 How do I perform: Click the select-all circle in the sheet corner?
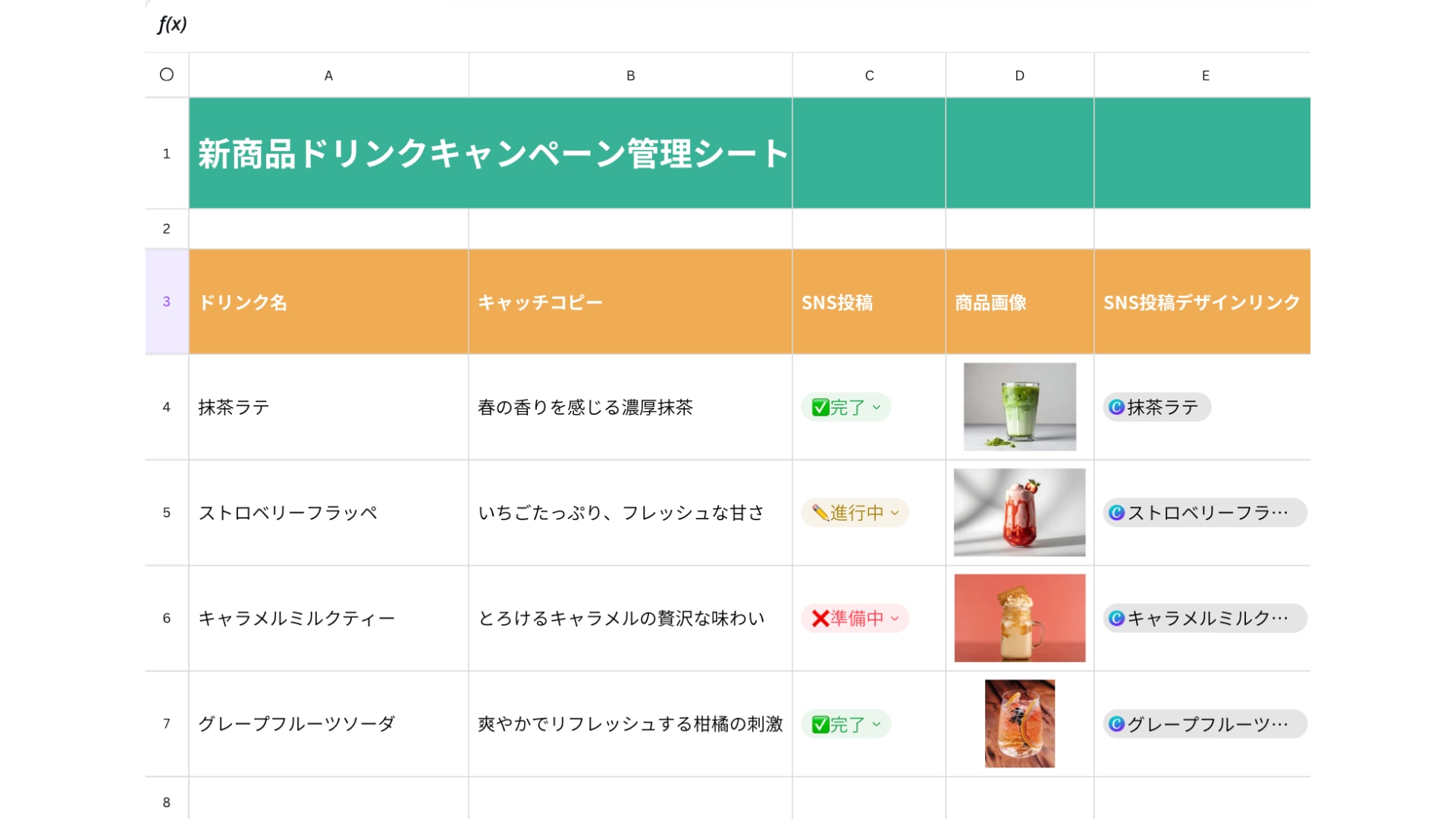pyautogui.click(x=167, y=74)
